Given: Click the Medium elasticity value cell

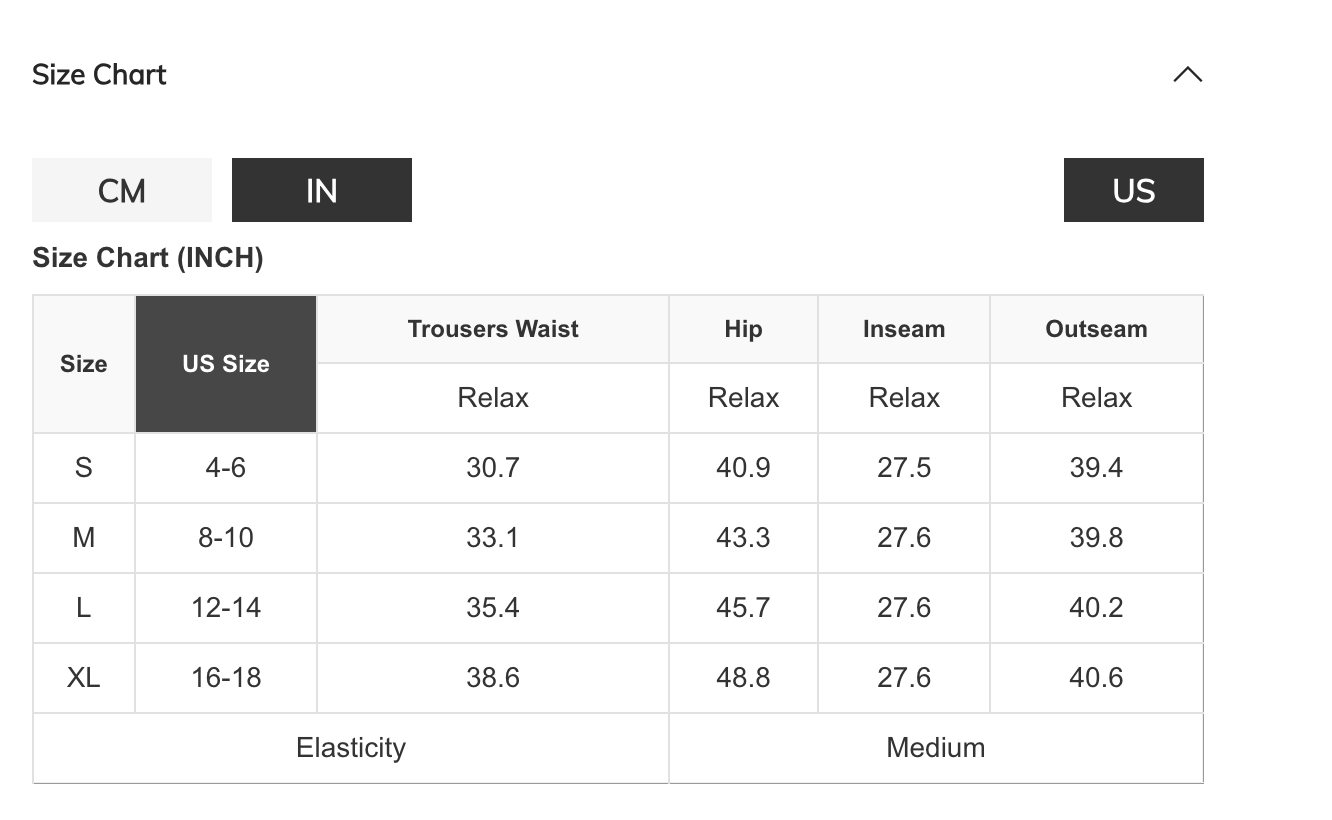Looking at the screenshot, I should click(x=936, y=748).
